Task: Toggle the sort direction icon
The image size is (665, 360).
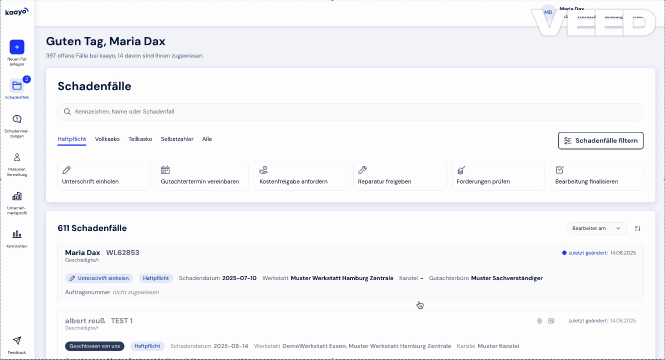Action: [x=637, y=228]
